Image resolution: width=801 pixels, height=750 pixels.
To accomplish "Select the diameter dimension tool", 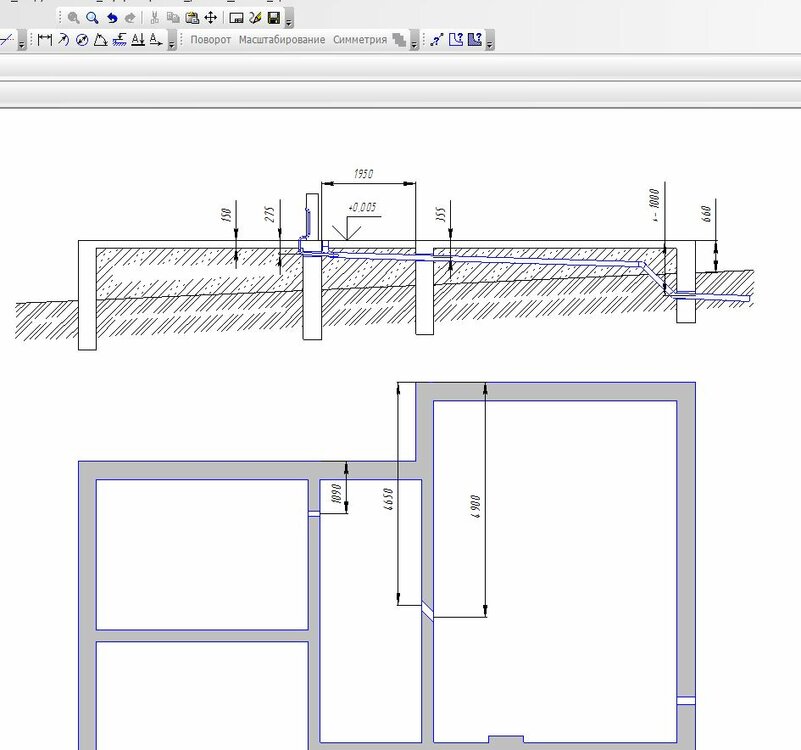I will click(x=82, y=40).
